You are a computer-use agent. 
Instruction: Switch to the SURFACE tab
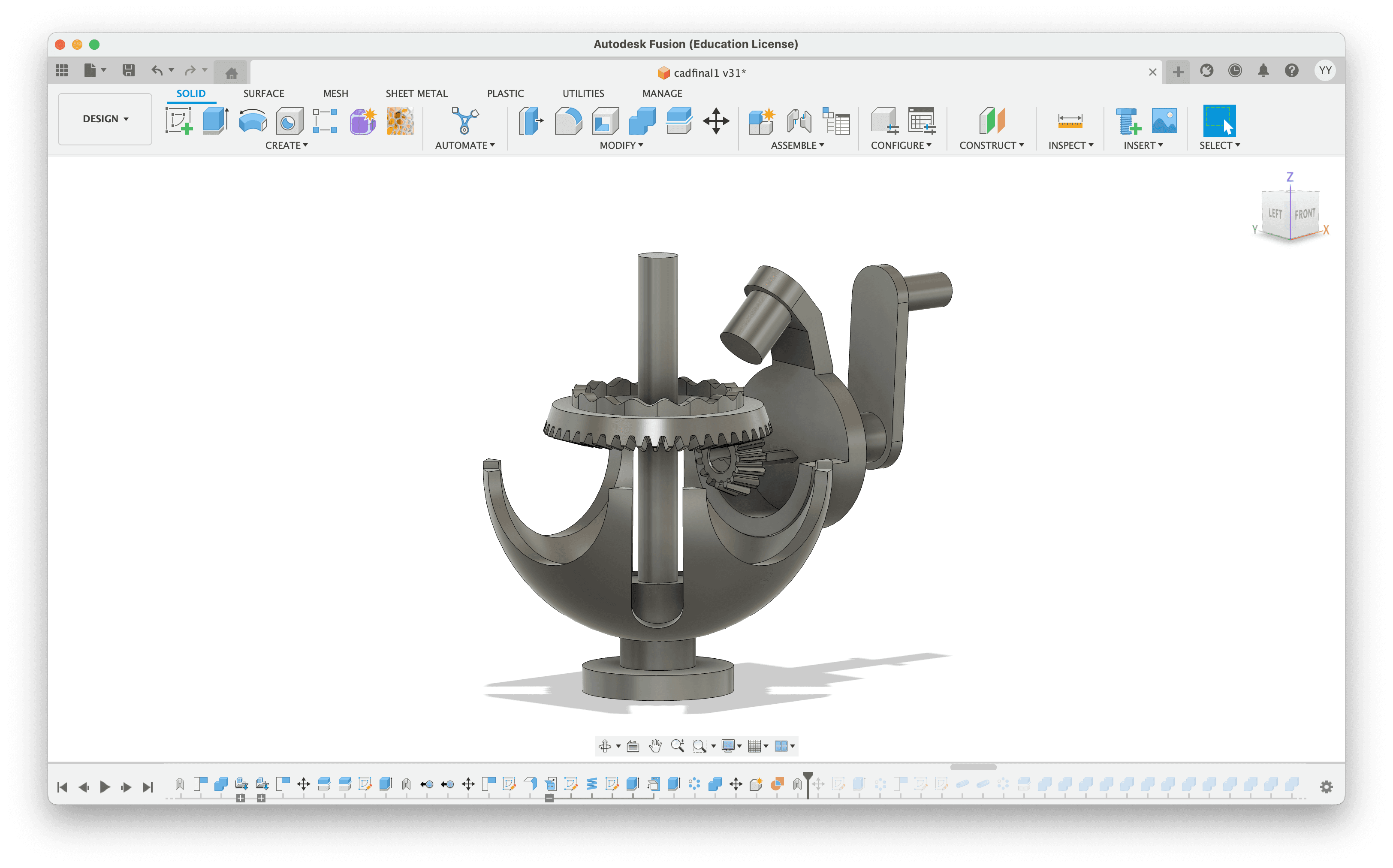click(263, 93)
